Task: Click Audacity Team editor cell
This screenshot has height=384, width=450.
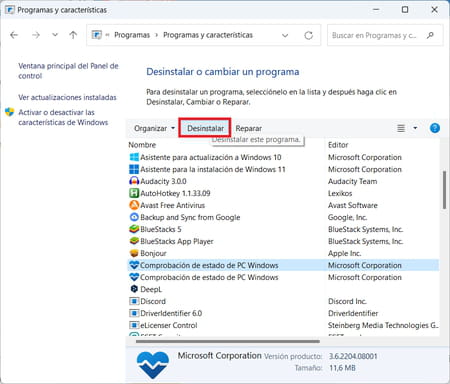Action: click(x=353, y=181)
